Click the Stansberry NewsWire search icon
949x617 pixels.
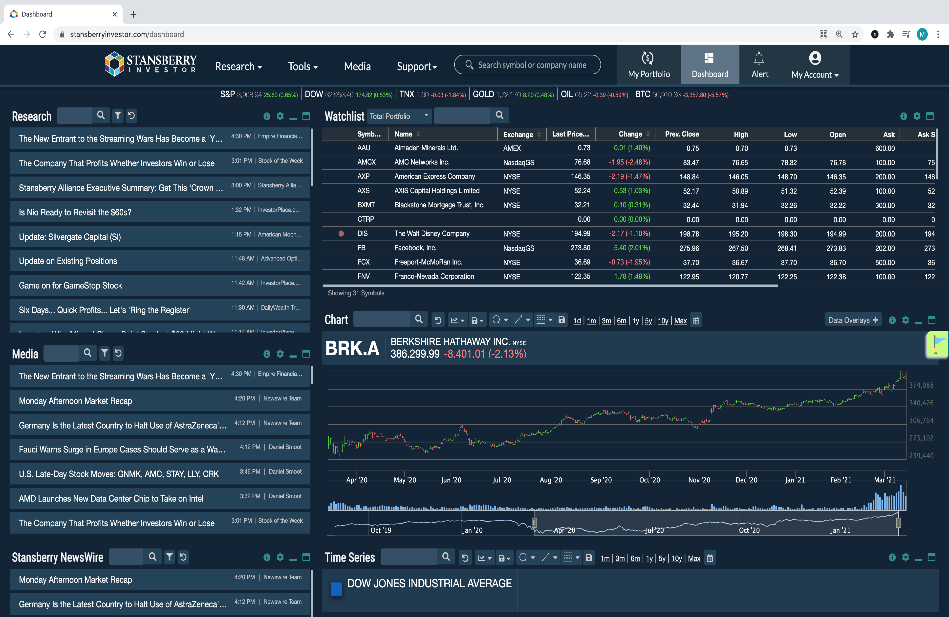point(153,556)
